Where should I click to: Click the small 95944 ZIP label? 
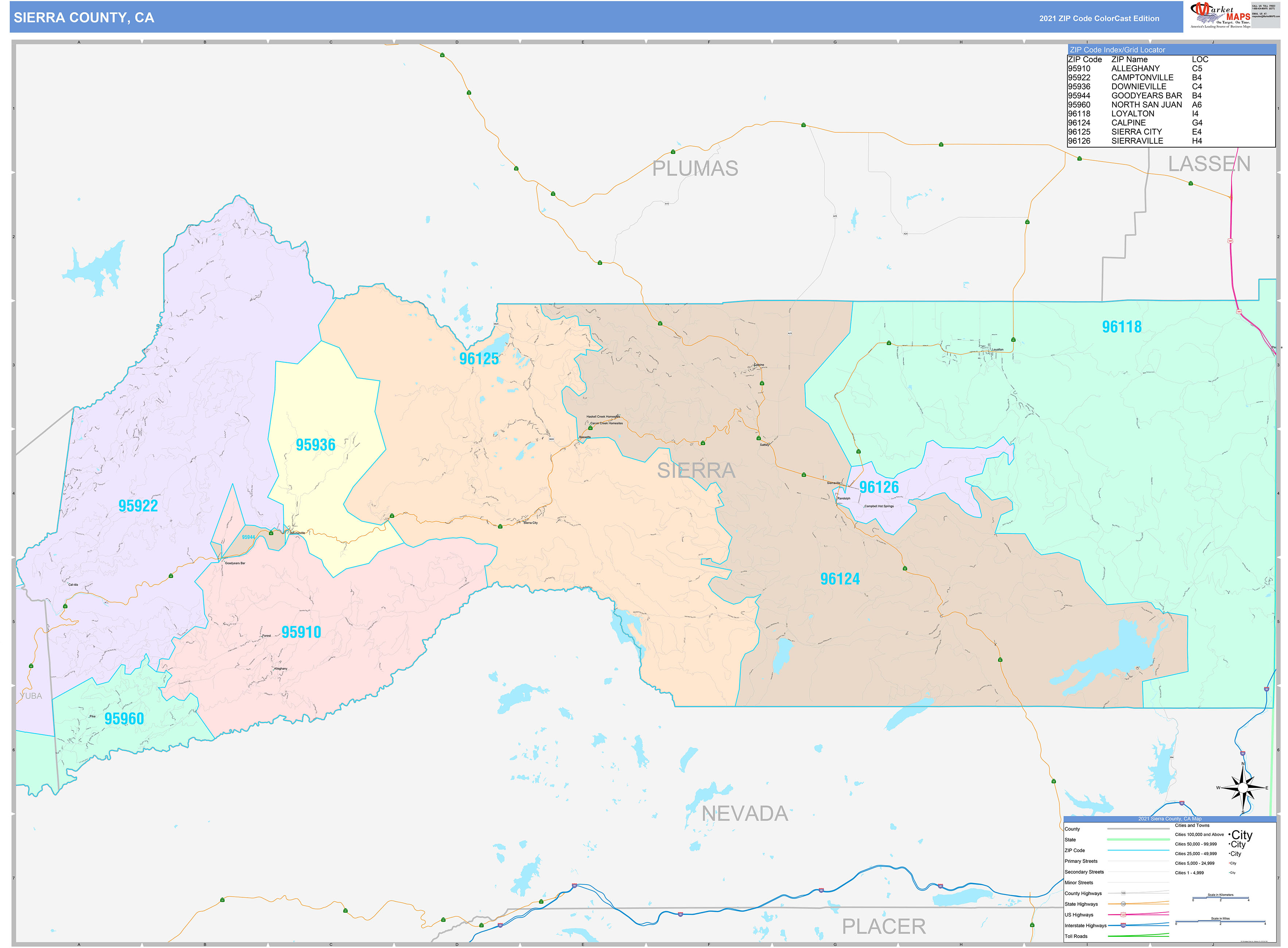[x=248, y=538]
